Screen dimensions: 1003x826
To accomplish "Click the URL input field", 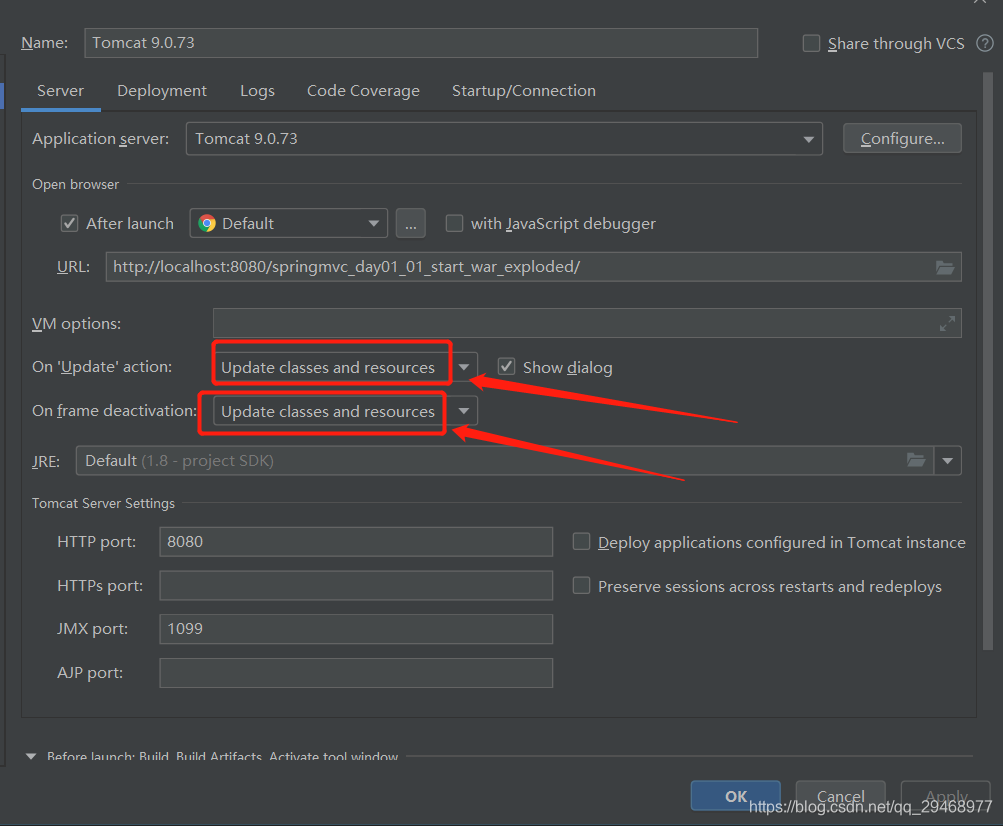I will pos(533,267).
